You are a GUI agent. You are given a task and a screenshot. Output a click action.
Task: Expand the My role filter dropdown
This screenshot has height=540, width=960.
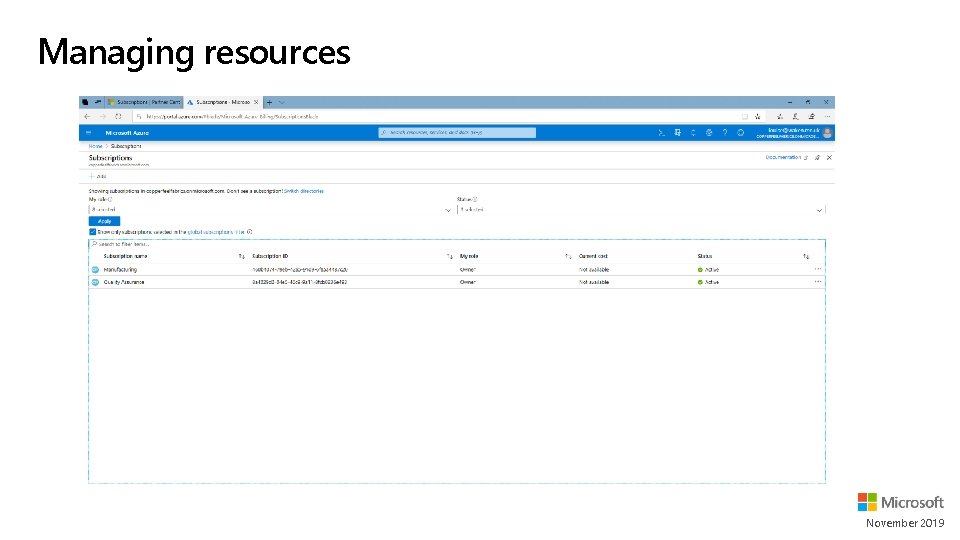point(448,210)
